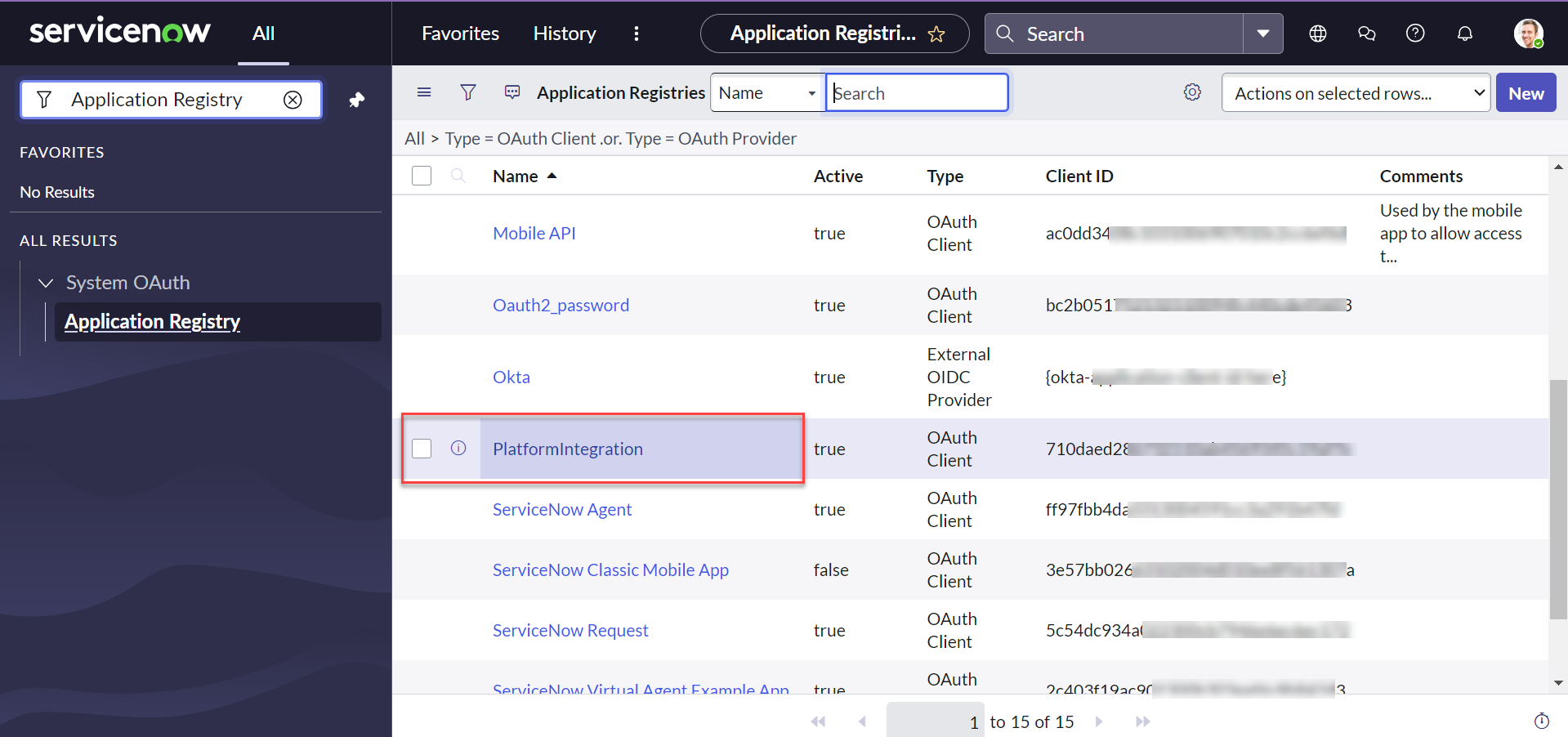The width and height of the screenshot is (1568, 737).
Task: Click the New button
Action: [x=1525, y=92]
